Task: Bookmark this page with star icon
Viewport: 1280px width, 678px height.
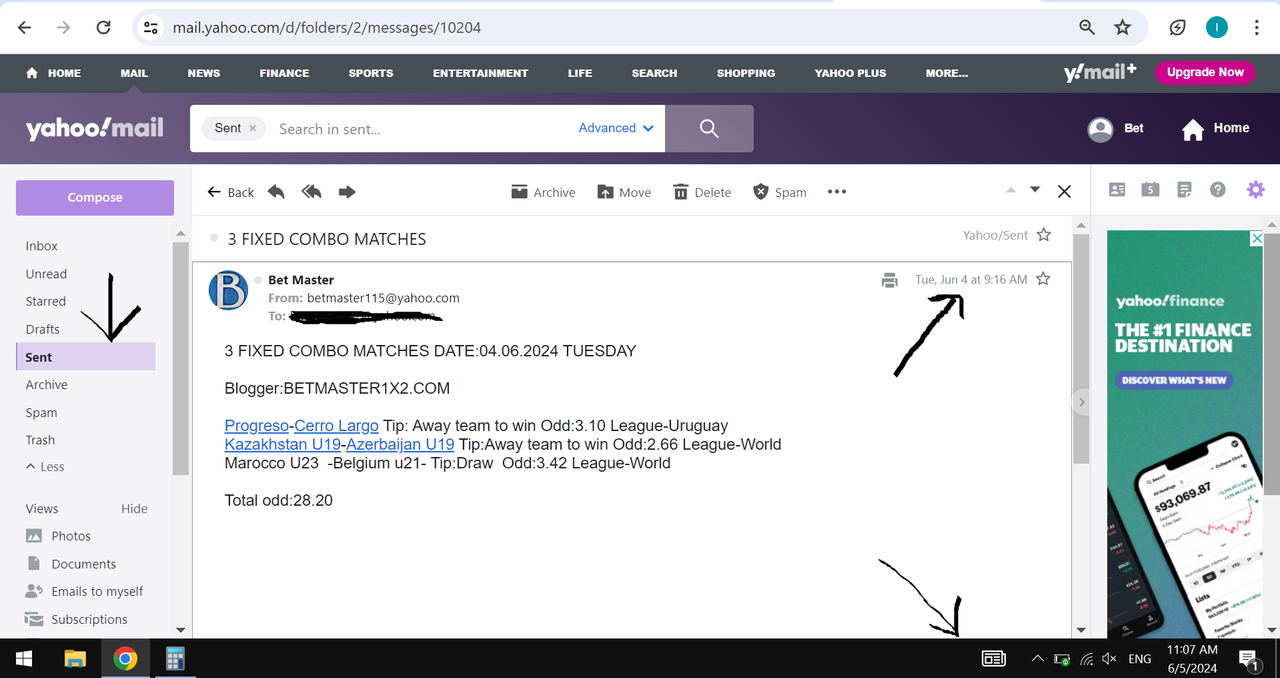Action: click(1122, 28)
